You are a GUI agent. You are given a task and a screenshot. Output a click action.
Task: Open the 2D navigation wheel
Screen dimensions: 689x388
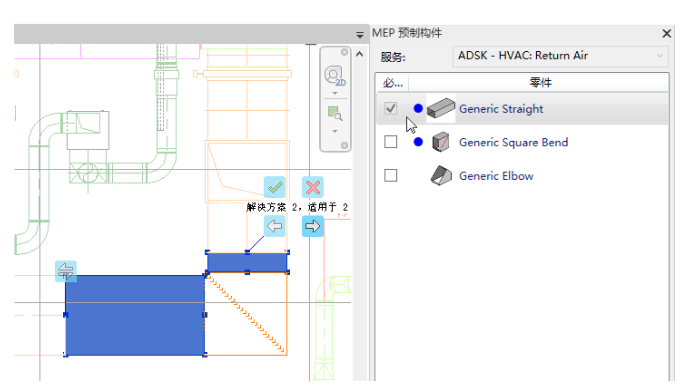coord(334,76)
